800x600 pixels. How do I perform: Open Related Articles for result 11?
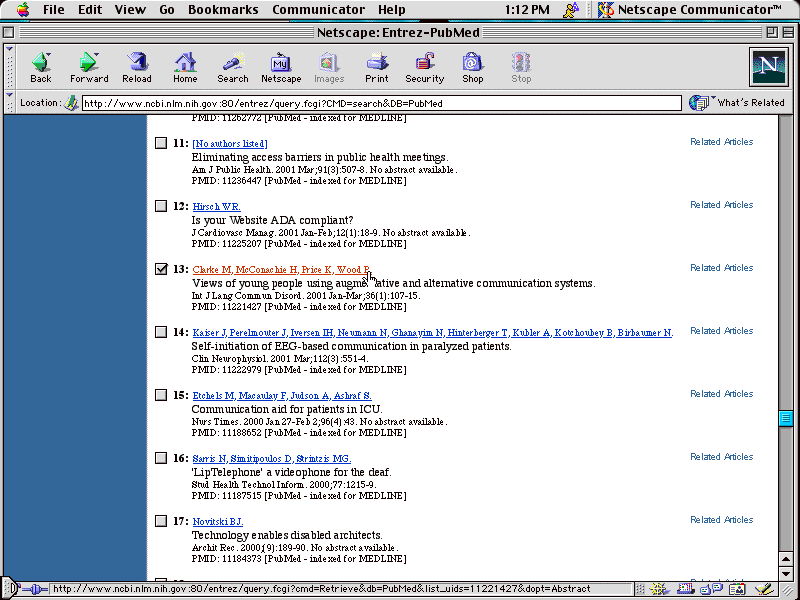pos(721,142)
